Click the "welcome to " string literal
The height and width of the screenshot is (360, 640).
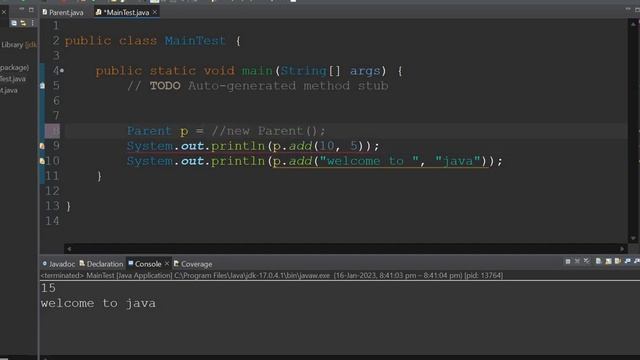click(369, 161)
